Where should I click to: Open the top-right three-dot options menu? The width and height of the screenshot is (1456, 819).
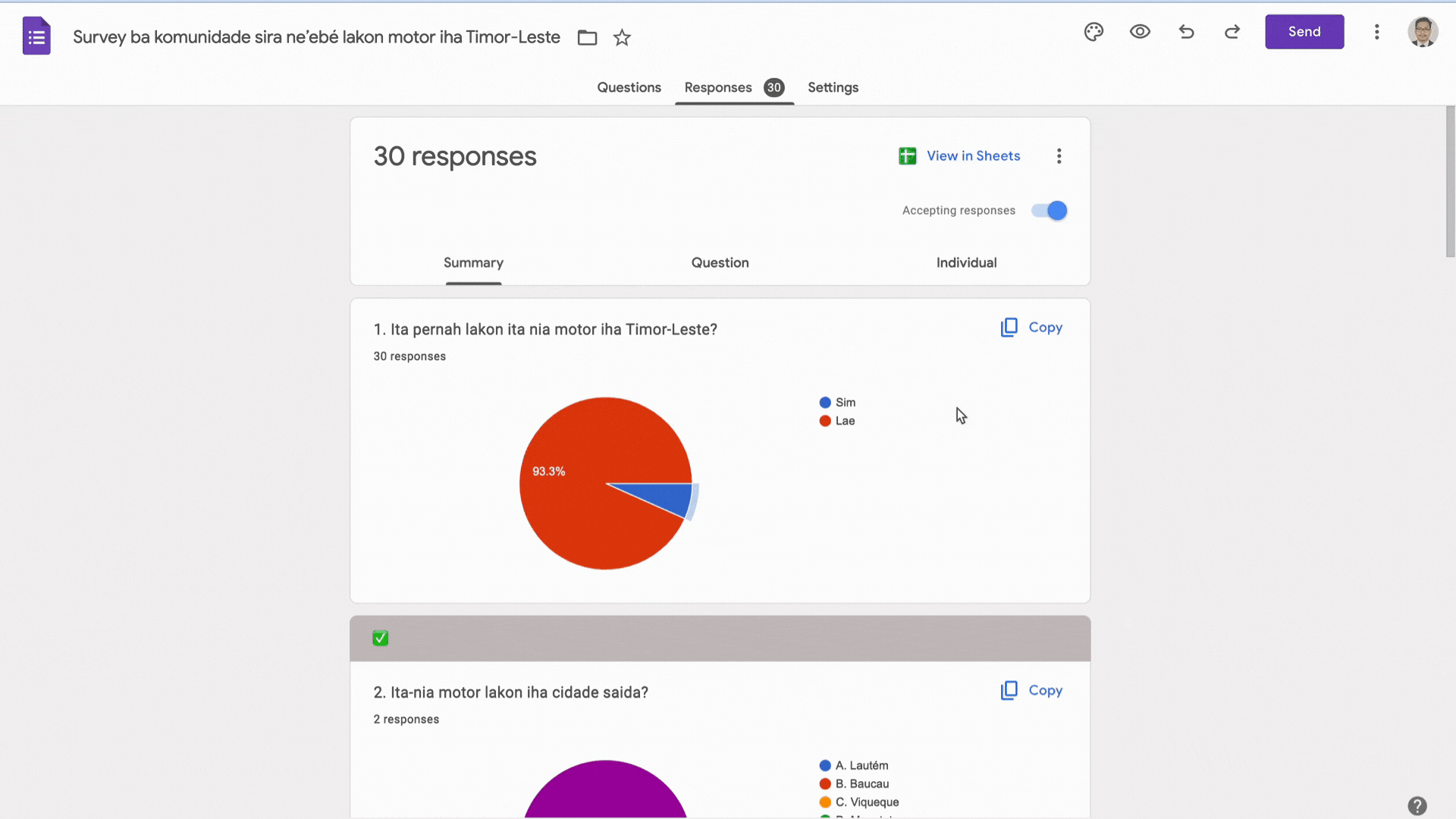point(1377,32)
